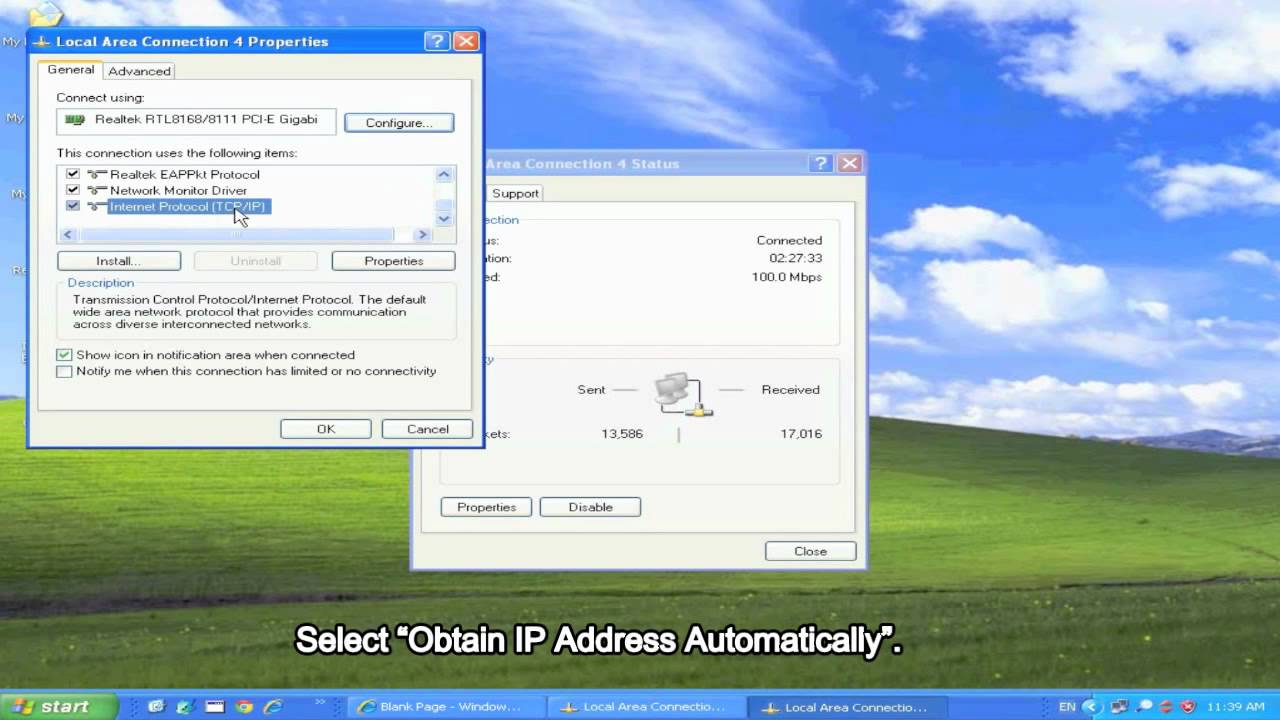This screenshot has width=1280, height=720.
Task: Click horizontal scrollbar thumb in items list
Action: (238, 234)
